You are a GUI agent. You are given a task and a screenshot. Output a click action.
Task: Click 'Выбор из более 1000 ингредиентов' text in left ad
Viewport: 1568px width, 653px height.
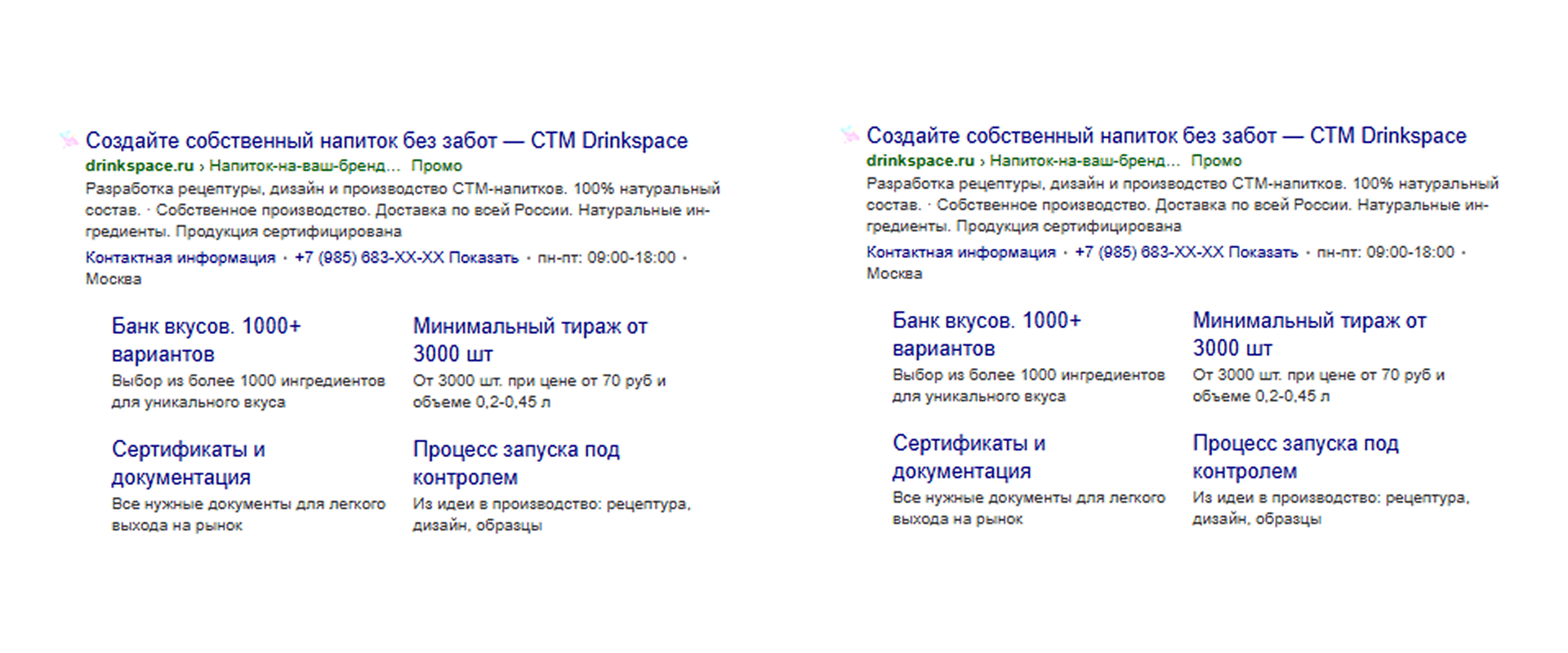click(248, 392)
